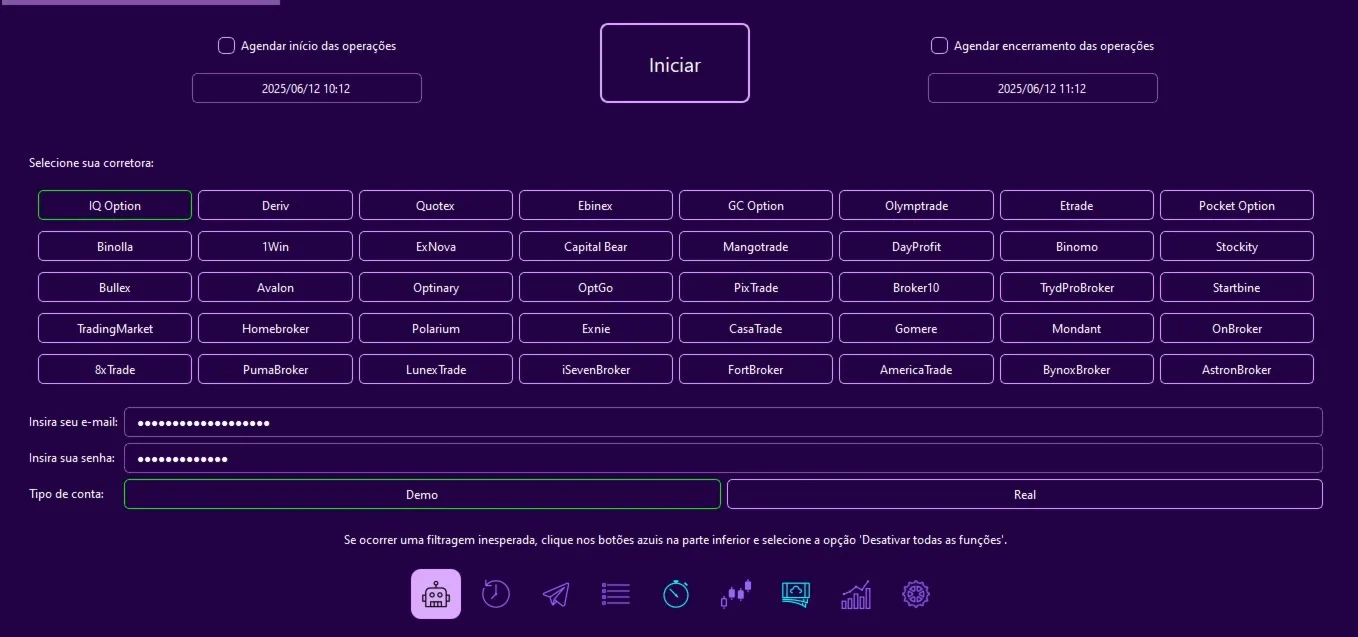The width and height of the screenshot is (1358, 637).
Task: Enable Agendar encerramento das operações checkbox
Action: (x=939, y=45)
